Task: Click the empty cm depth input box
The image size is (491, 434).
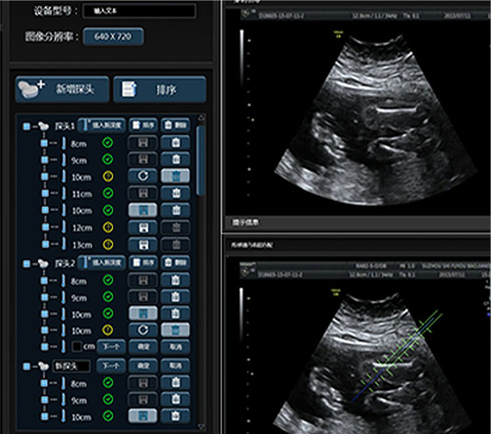Action: [x=76, y=347]
